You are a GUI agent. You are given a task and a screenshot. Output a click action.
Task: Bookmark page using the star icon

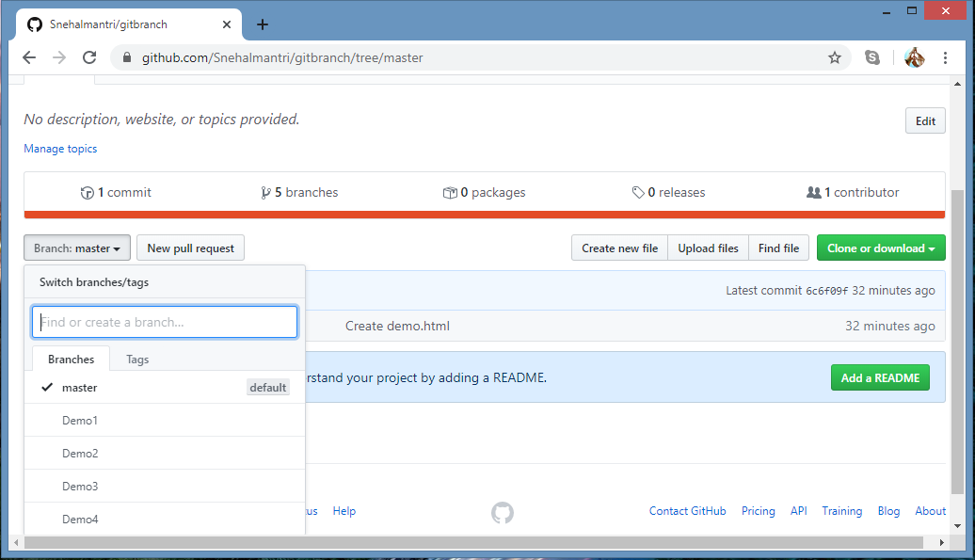tap(835, 58)
